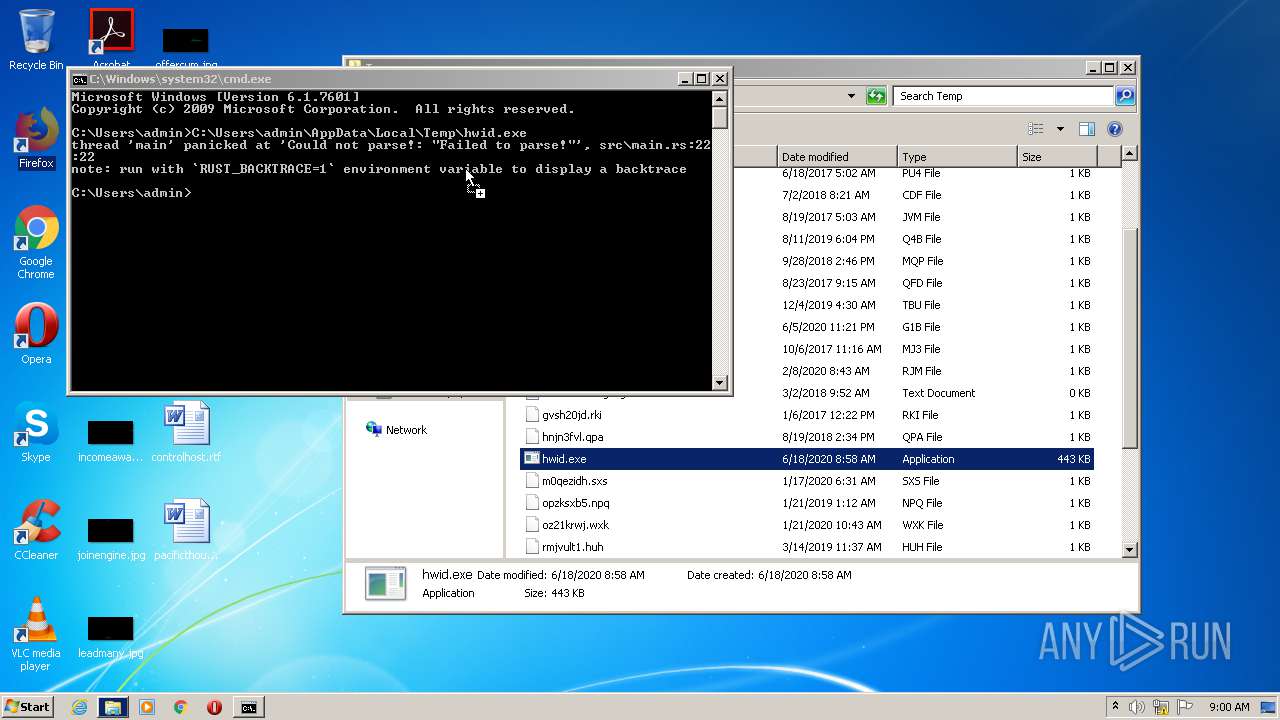The width and height of the screenshot is (1280, 720).
Task: Open the CCleaner desktop shortcut
Action: (x=36, y=530)
